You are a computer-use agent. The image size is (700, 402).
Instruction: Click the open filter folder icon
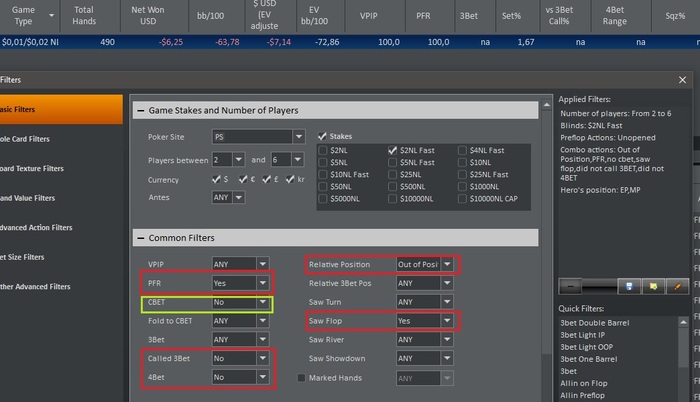(655, 287)
